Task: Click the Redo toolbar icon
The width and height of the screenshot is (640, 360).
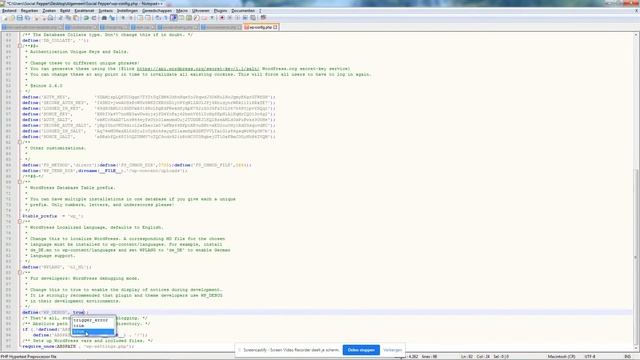Action: [93, 18]
